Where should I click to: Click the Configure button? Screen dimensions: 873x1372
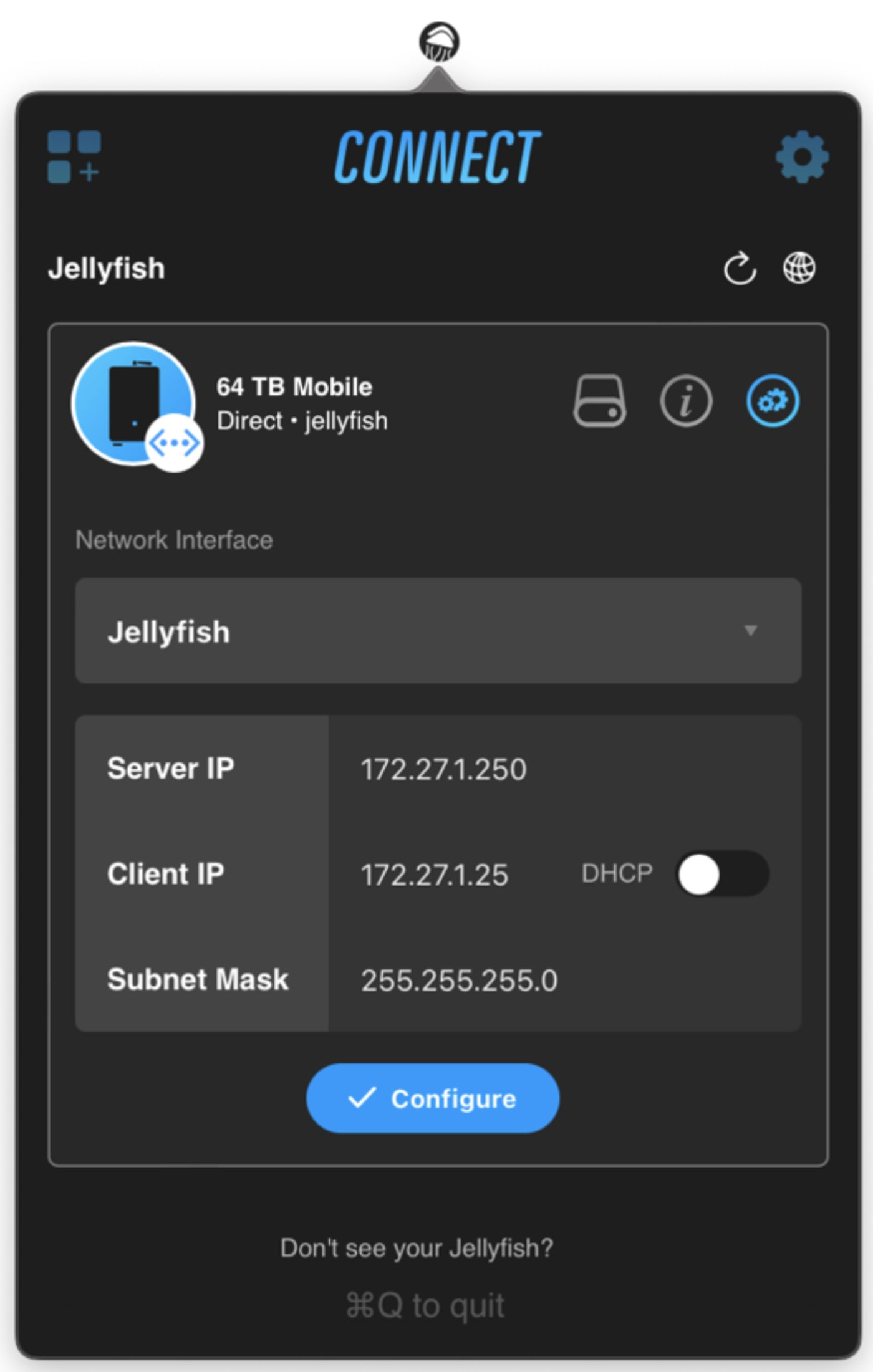(433, 1098)
